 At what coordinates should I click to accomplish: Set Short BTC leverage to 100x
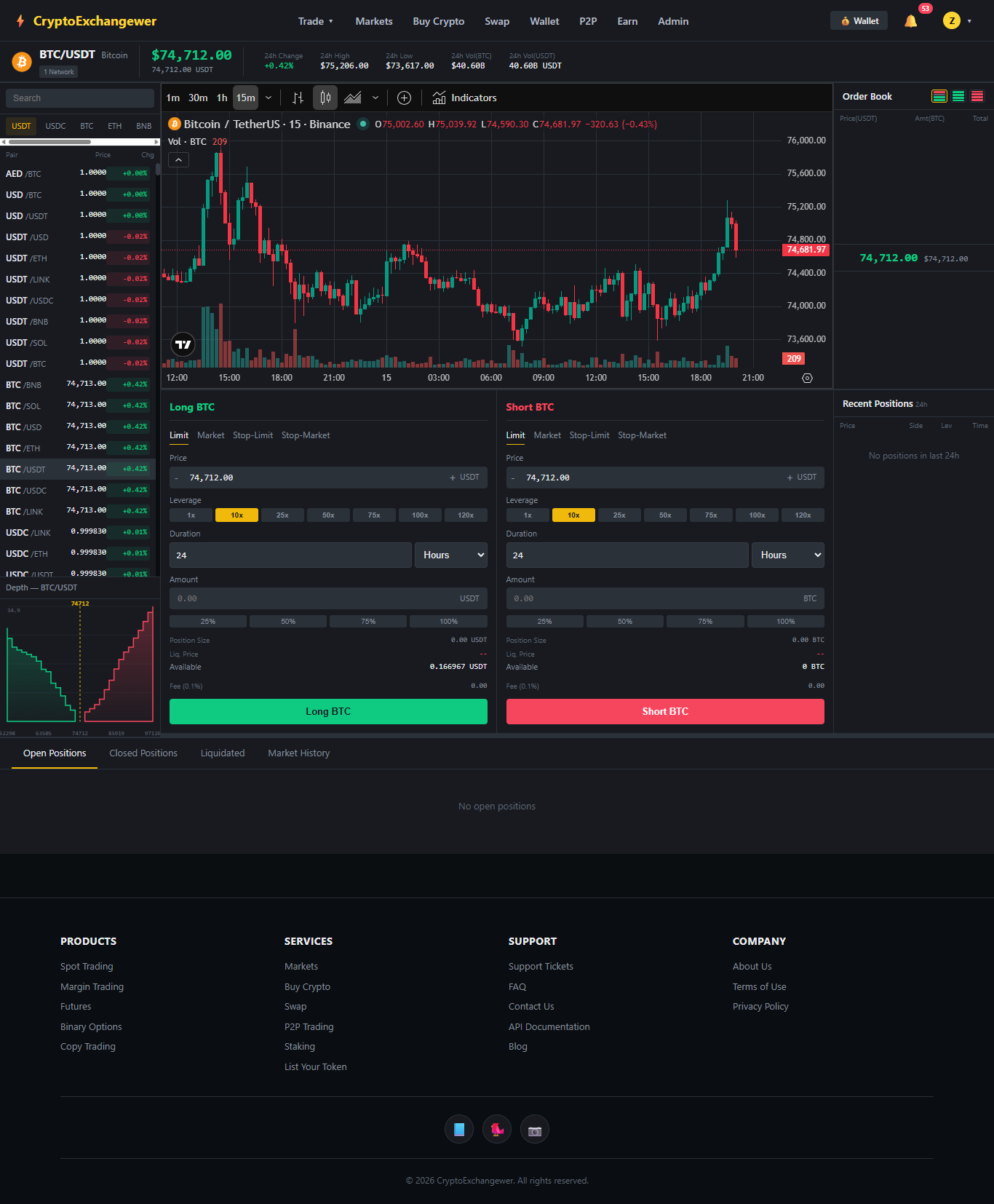coord(757,515)
